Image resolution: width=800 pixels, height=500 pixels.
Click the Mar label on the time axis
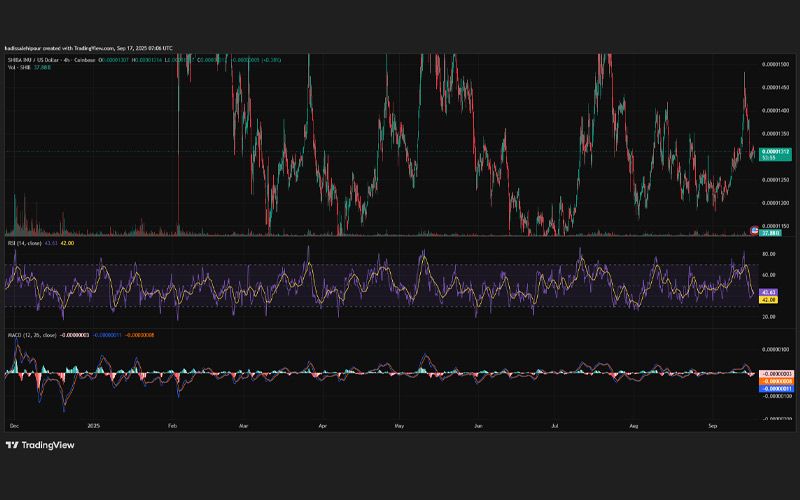243,426
